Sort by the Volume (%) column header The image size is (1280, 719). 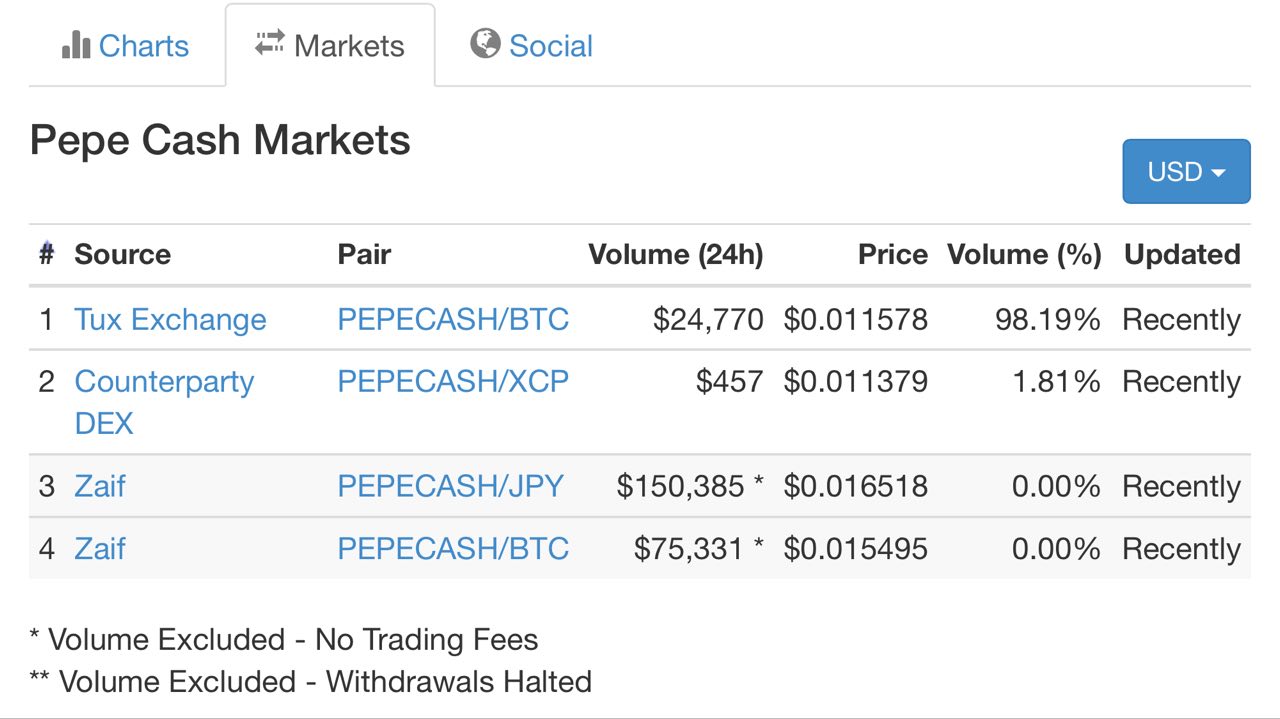click(1024, 254)
